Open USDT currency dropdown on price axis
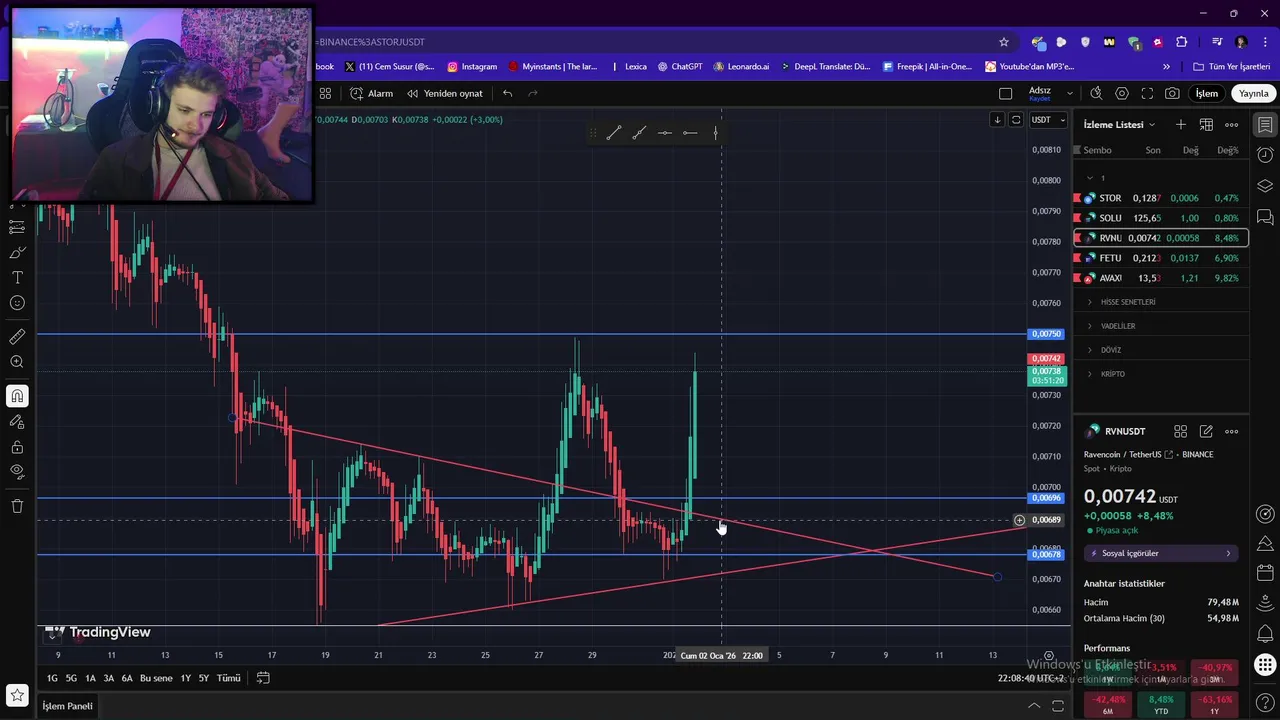 click(x=1048, y=120)
